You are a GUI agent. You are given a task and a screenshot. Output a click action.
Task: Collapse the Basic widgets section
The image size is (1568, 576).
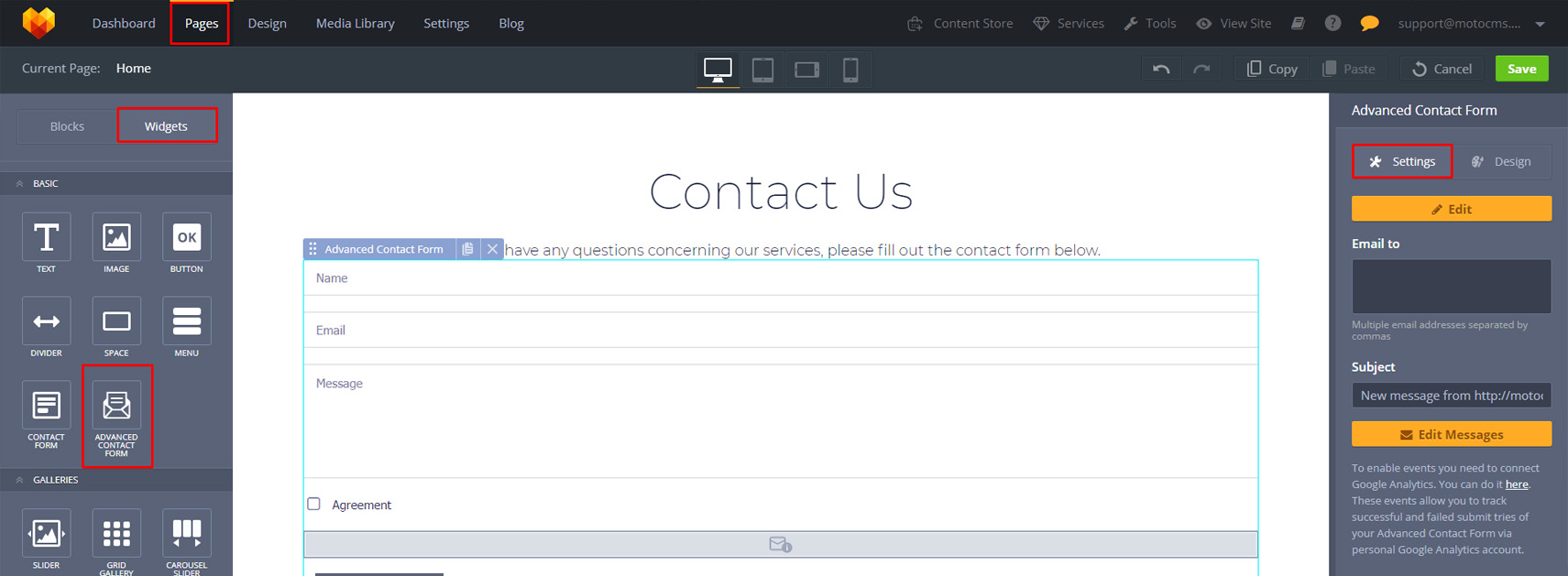pos(20,184)
